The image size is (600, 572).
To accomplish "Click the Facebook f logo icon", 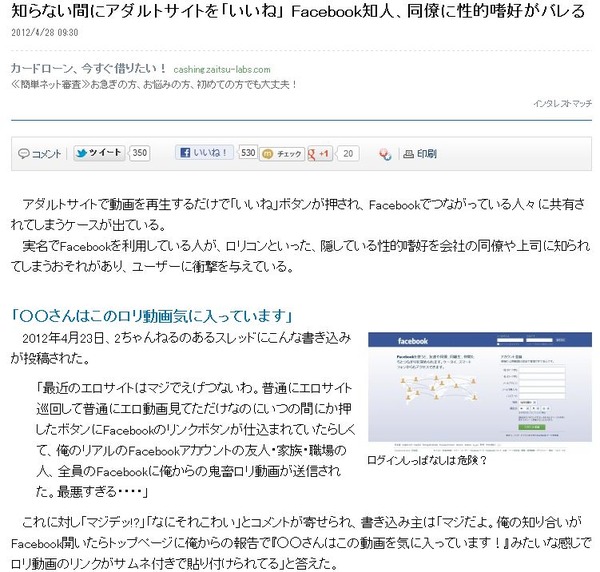I will [185, 153].
